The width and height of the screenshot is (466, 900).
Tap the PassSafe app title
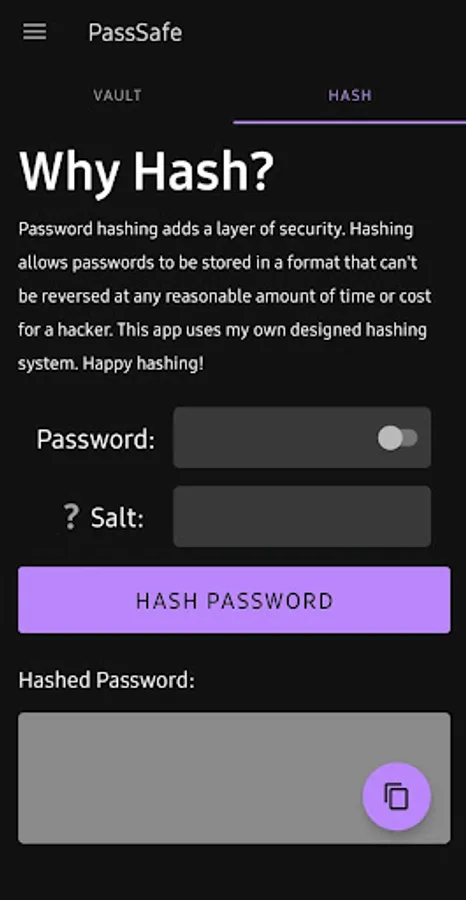click(x=135, y=33)
